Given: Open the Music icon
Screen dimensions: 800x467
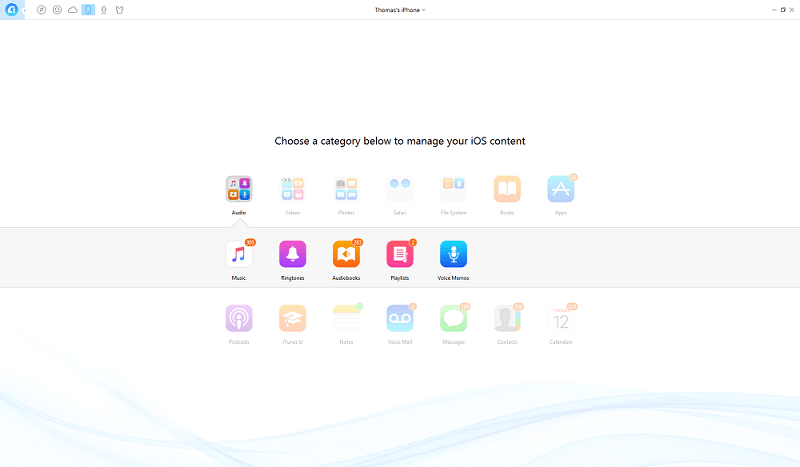Looking at the screenshot, I should [239, 254].
